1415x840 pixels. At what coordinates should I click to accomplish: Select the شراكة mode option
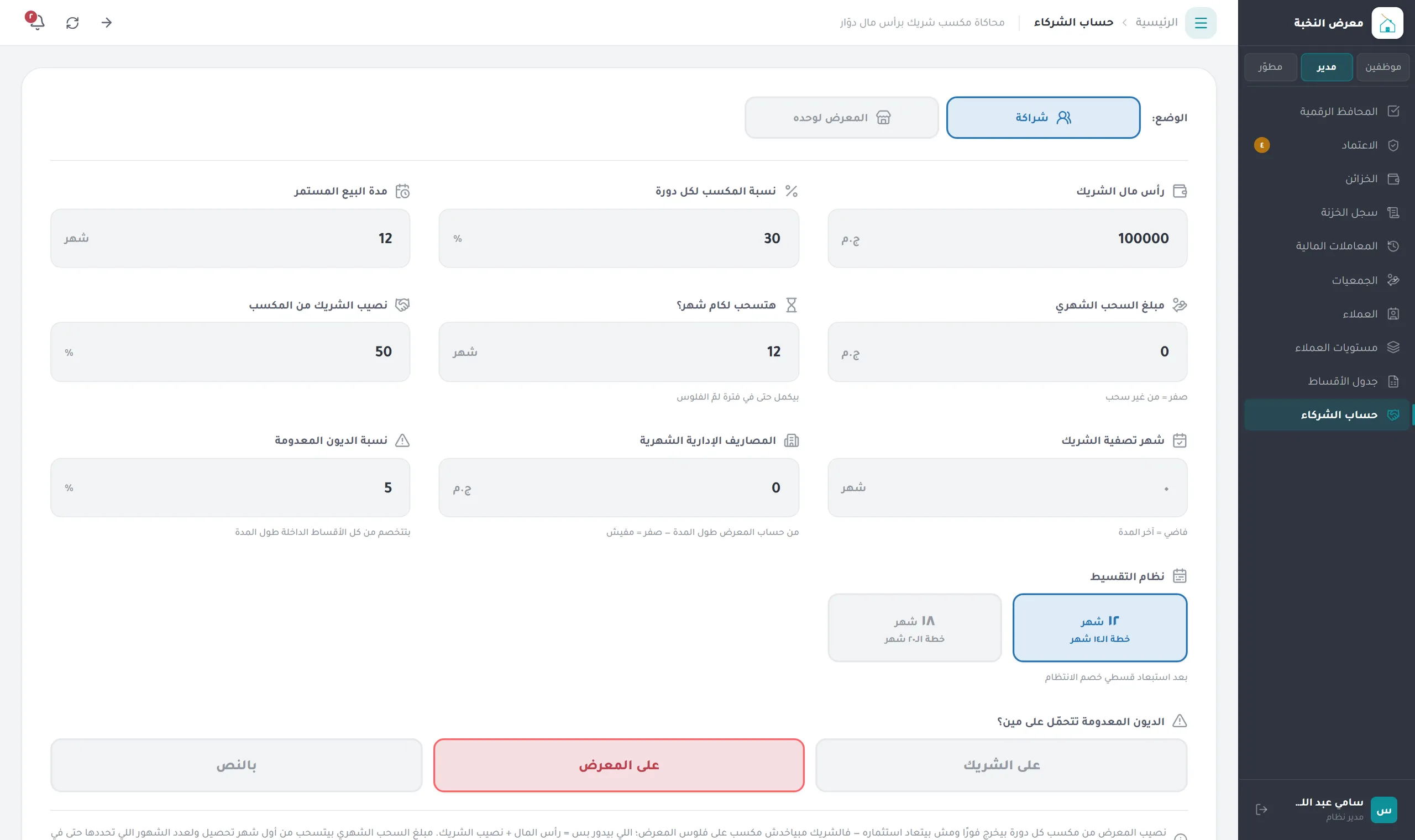click(x=1043, y=117)
